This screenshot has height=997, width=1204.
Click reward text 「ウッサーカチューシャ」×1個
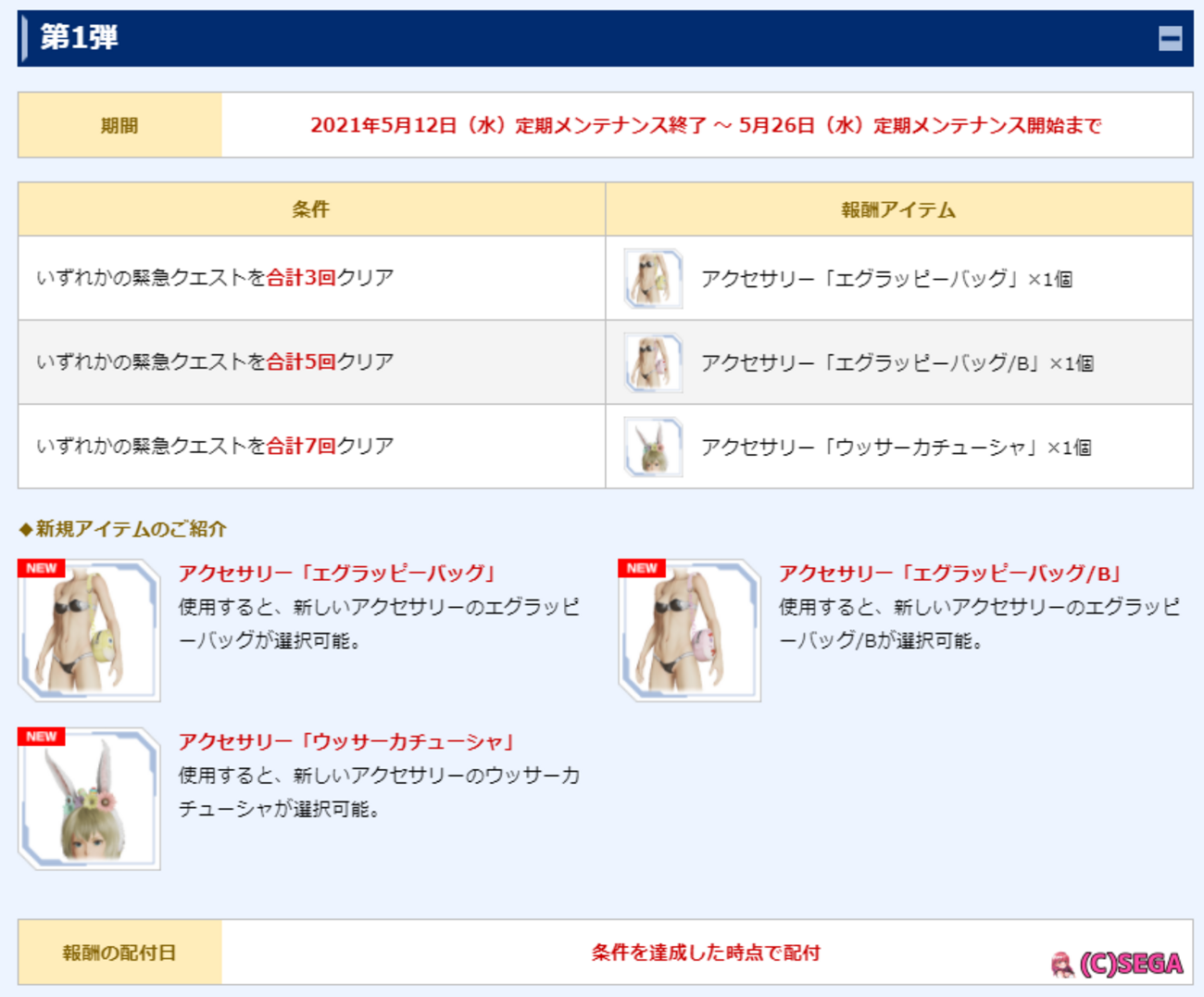tap(897, 448)
